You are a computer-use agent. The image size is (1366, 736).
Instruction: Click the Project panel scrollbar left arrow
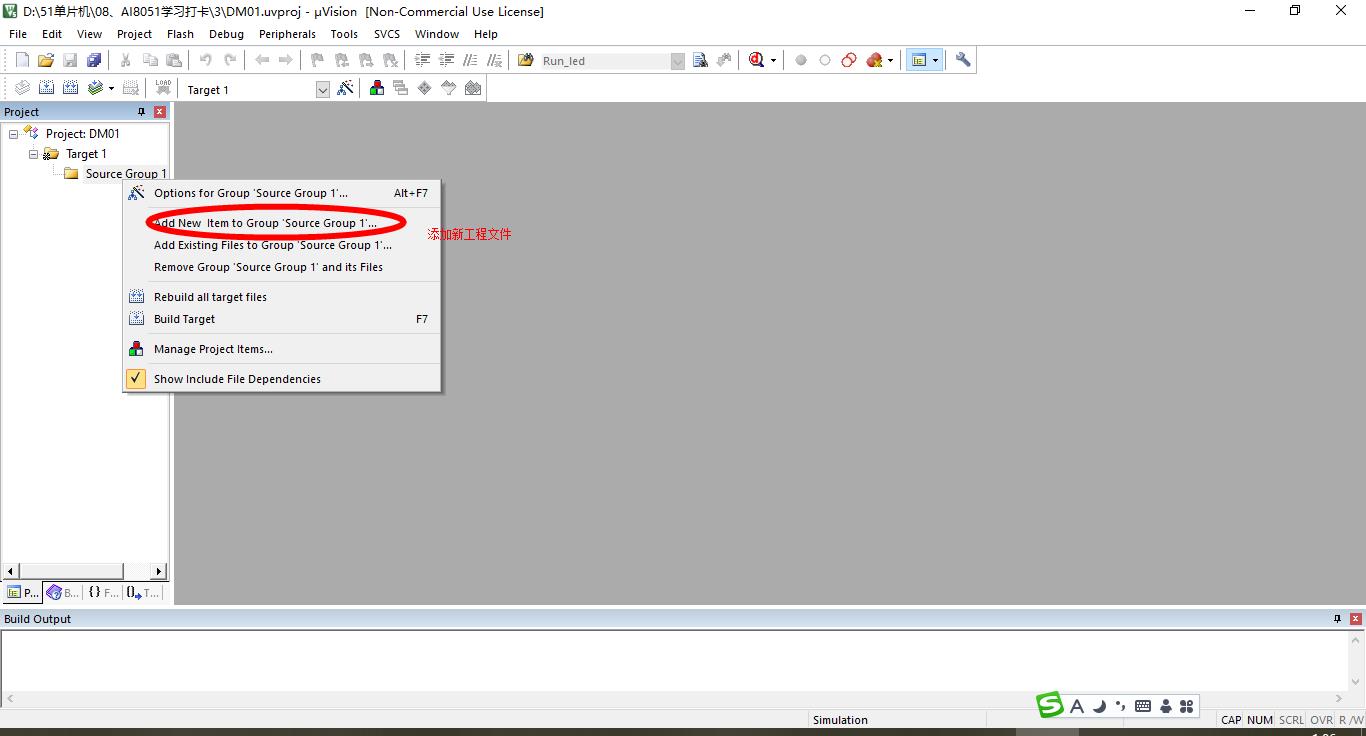click(x=11, y=571)
